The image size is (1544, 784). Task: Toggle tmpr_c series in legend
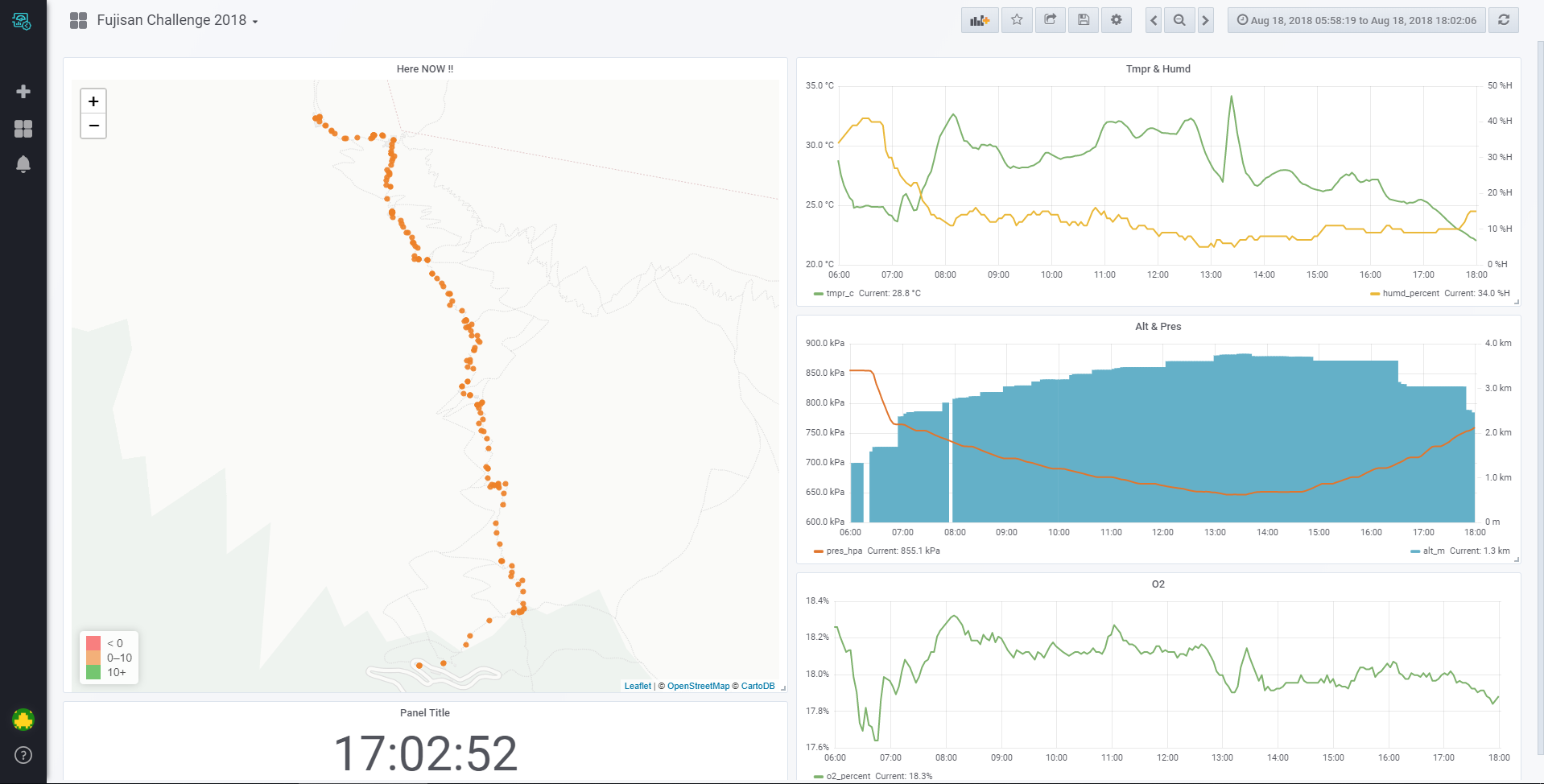pyautogui.click(x=840, y=294)
